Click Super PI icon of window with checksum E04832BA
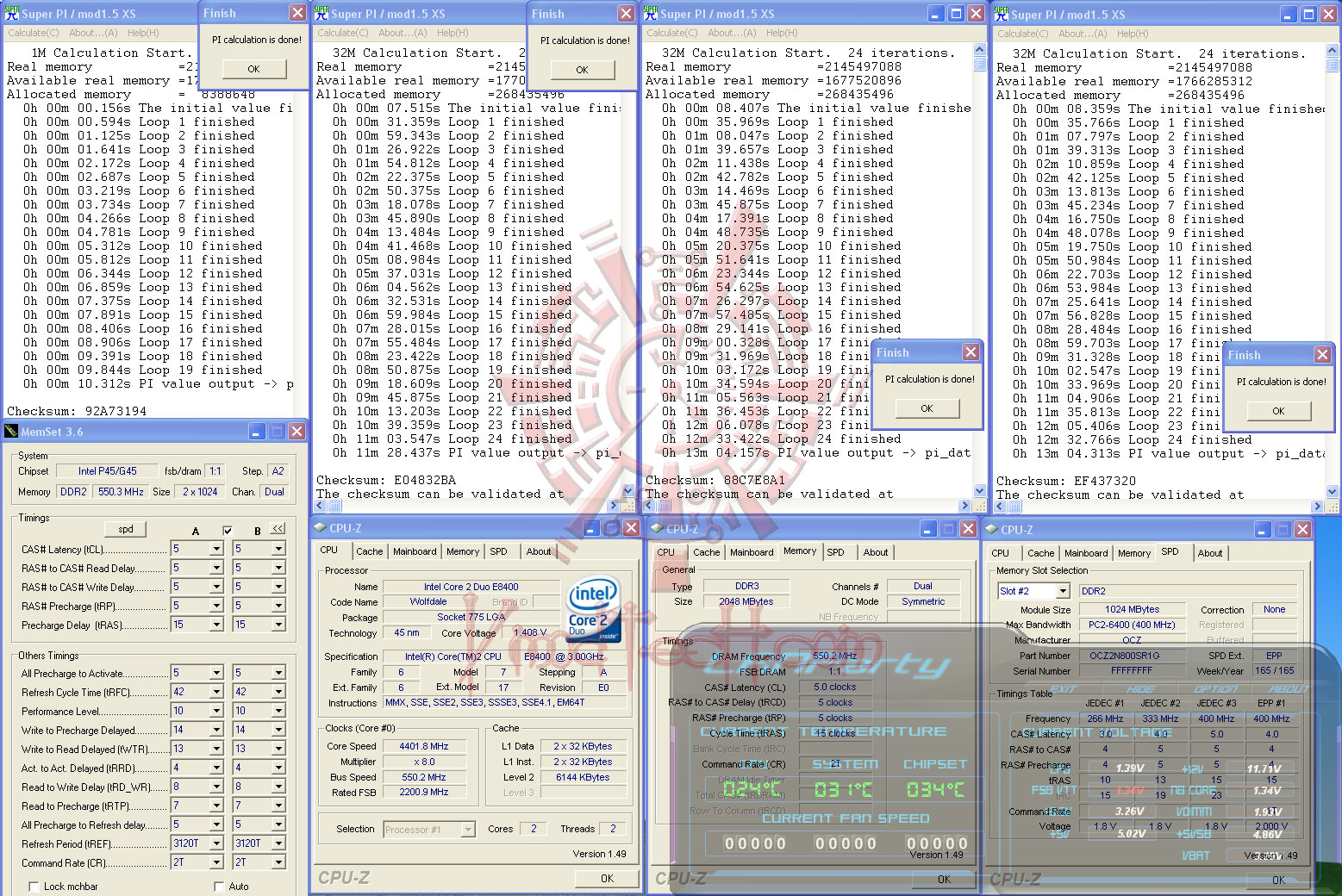1342x896 pixels. click(321, 13)
